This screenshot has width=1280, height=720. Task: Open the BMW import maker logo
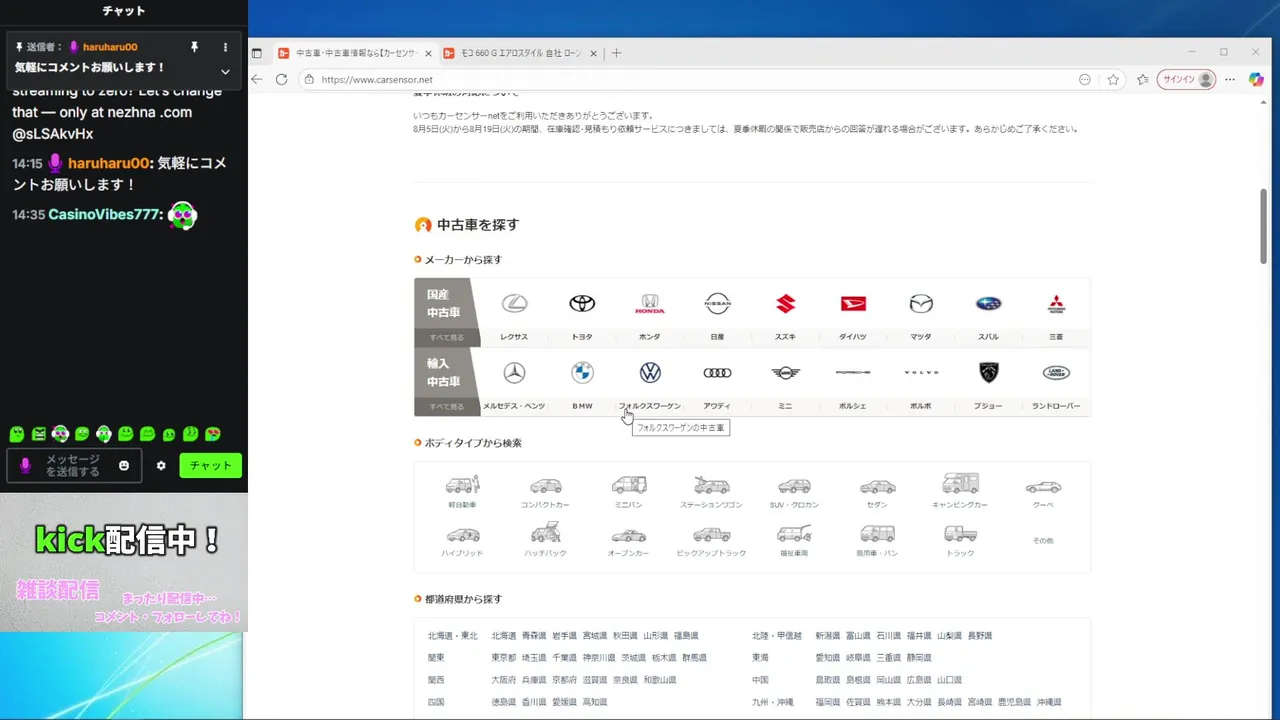(582, 373)
